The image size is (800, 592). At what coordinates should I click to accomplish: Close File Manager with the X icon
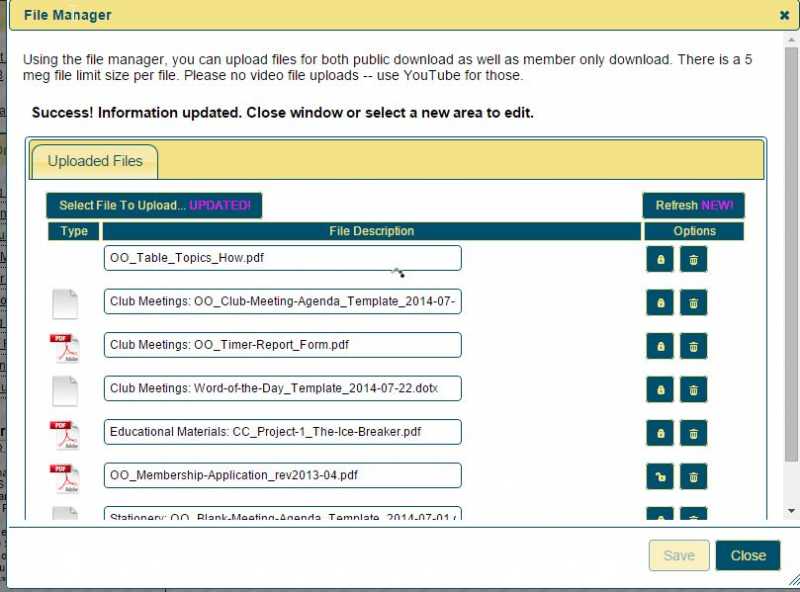pyautogui.click(x=785, y=15)
